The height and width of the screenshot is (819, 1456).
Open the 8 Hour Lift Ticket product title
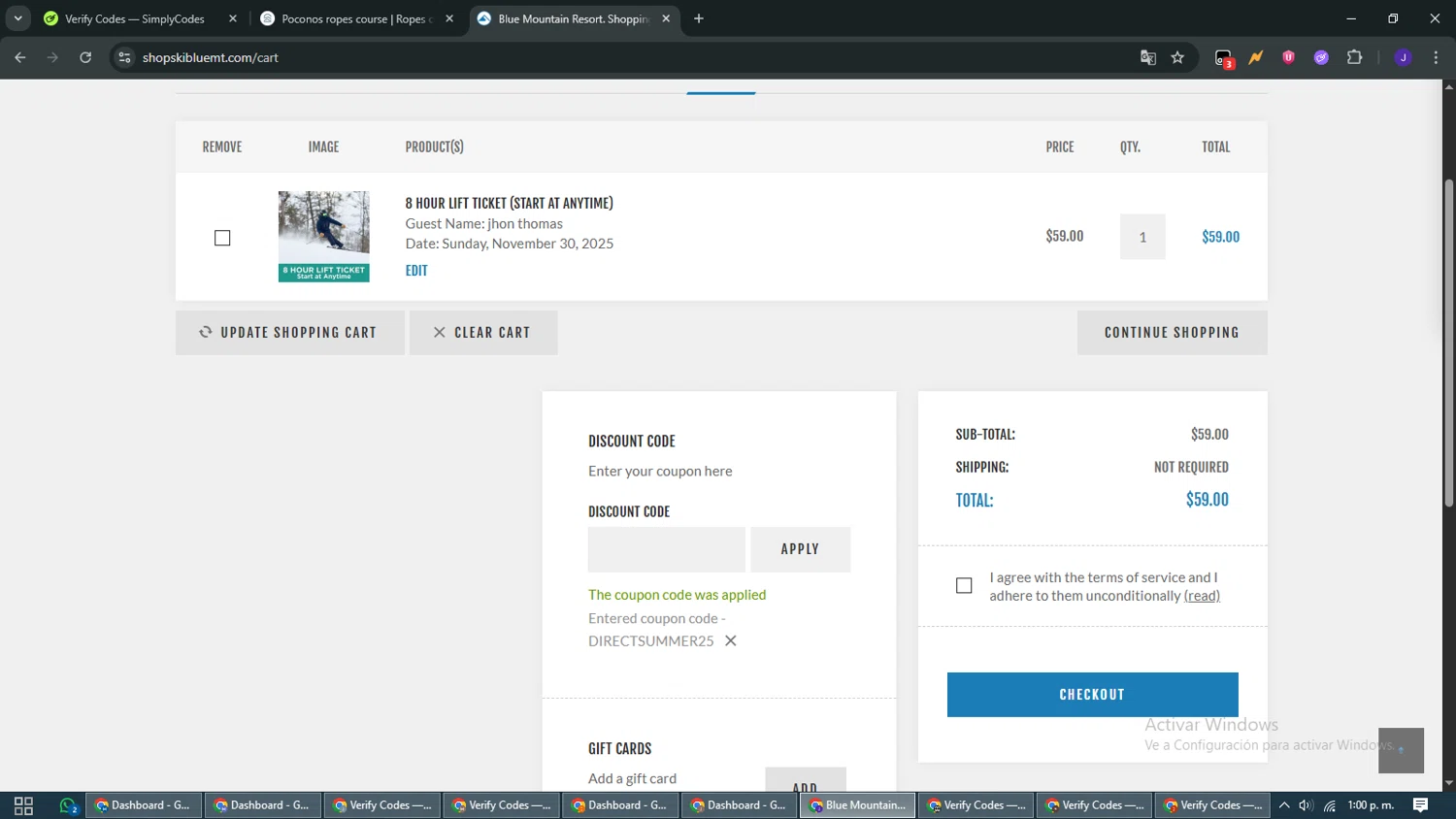pos(510,203)
